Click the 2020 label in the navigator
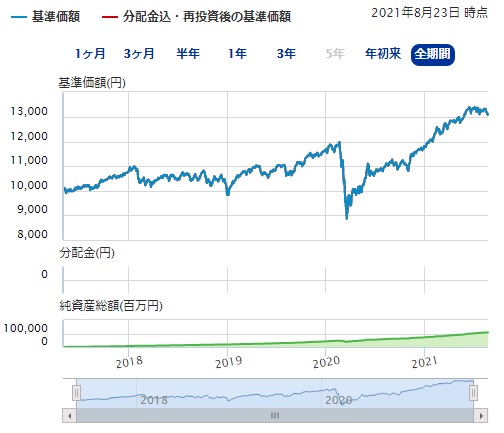Image resolution: width=504 pixels, height=433 pixels. point(339,400)
